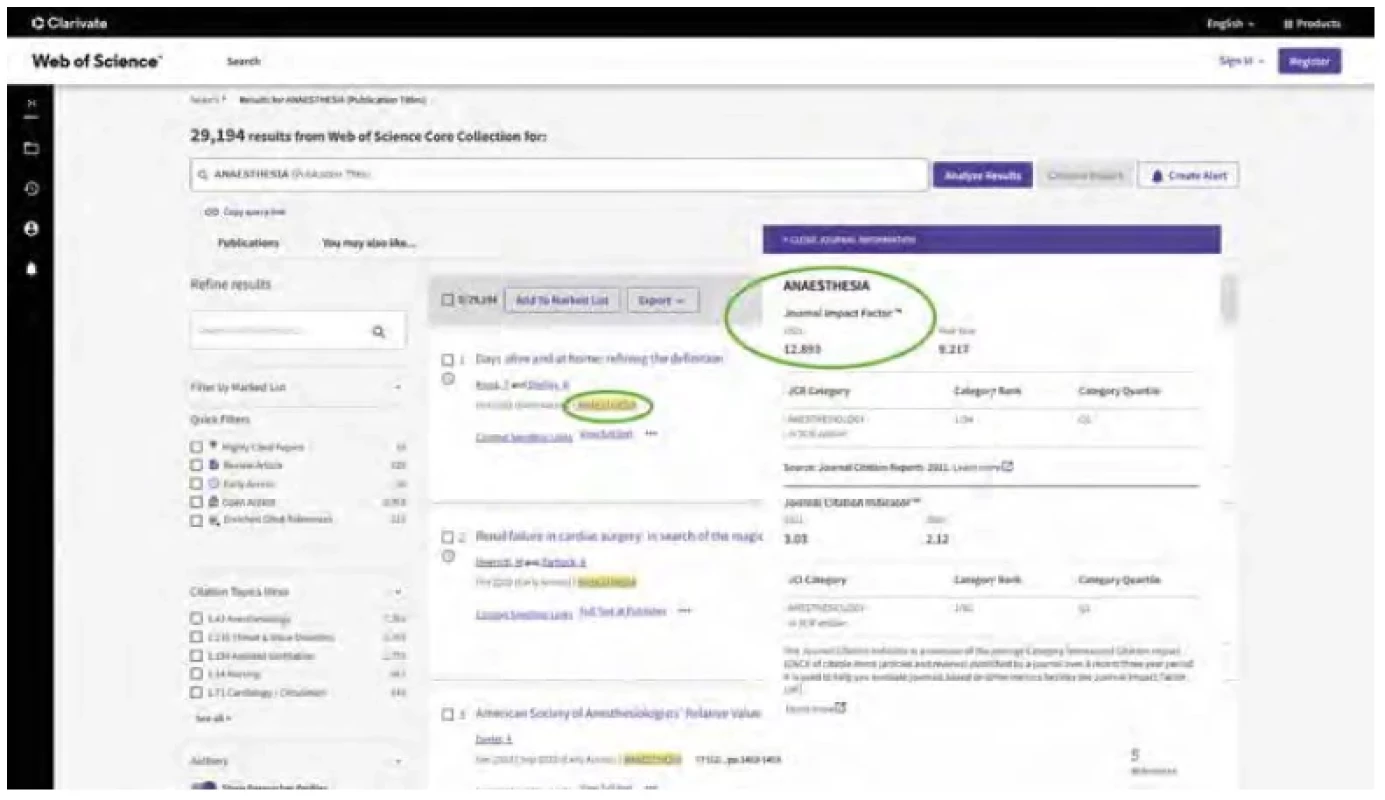This screenshot has height=800, width=1385.
Task: Click See all under Citation Topics Meso
Action: (x=213, y=718)
